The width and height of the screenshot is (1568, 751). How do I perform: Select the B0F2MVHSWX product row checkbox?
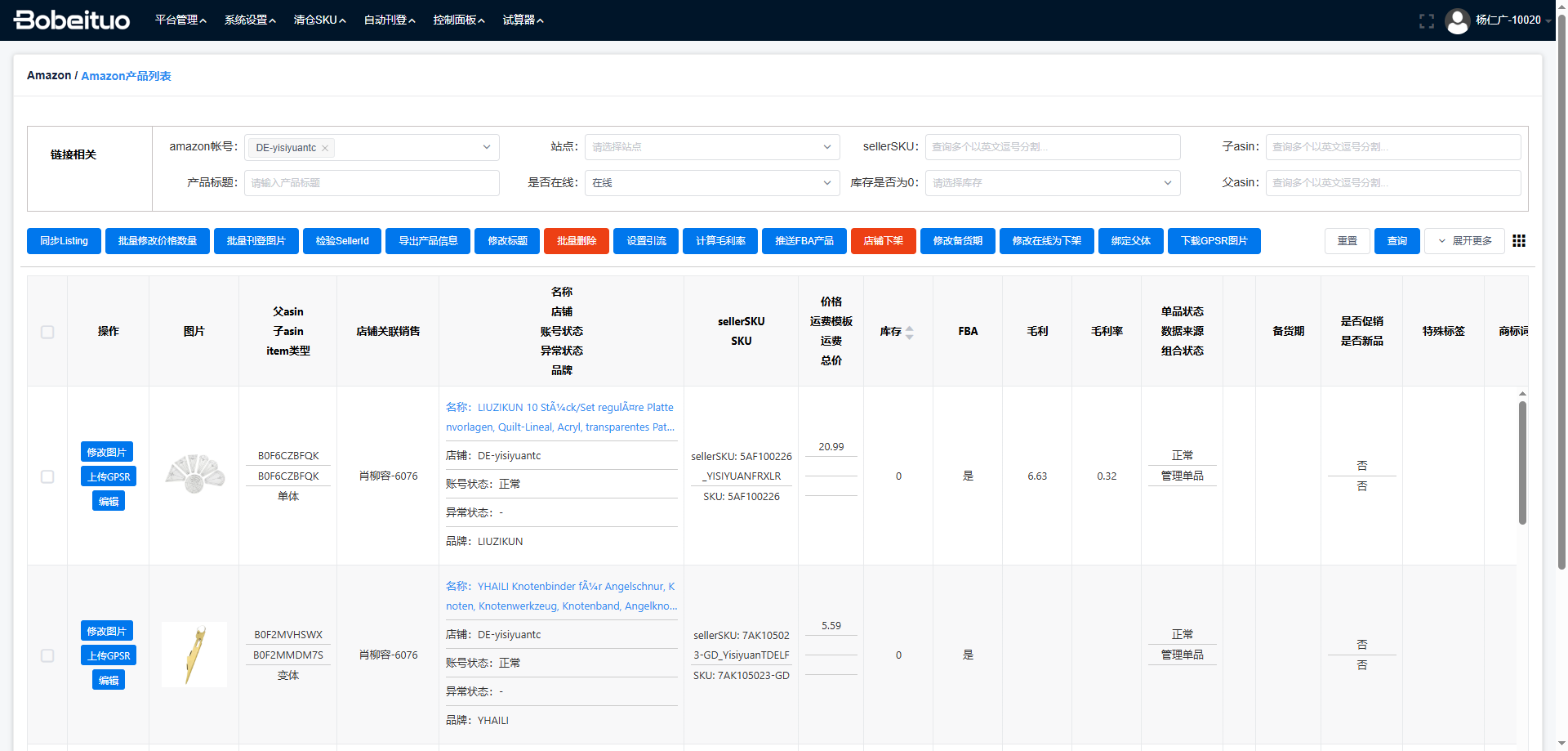coord(47,655)
